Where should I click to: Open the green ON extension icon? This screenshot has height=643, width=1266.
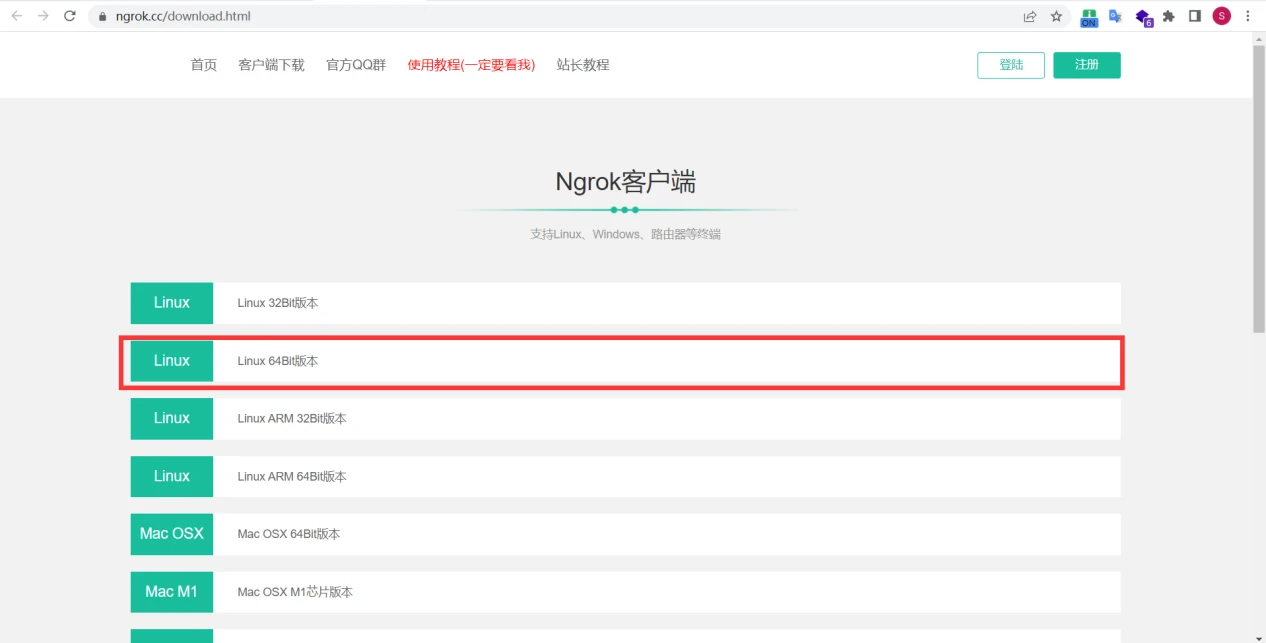click(x=1089, y=17)
